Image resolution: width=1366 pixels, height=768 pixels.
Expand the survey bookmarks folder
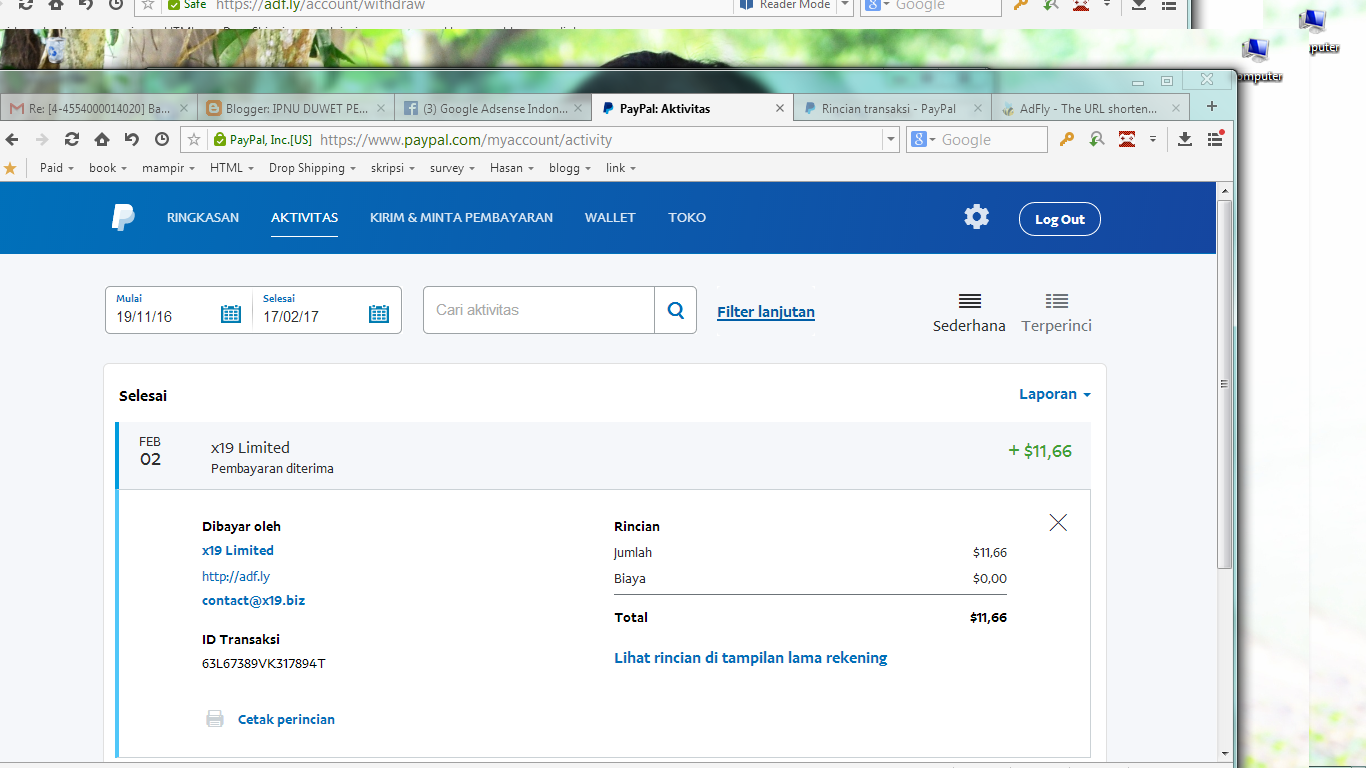[x=452, y=168]
